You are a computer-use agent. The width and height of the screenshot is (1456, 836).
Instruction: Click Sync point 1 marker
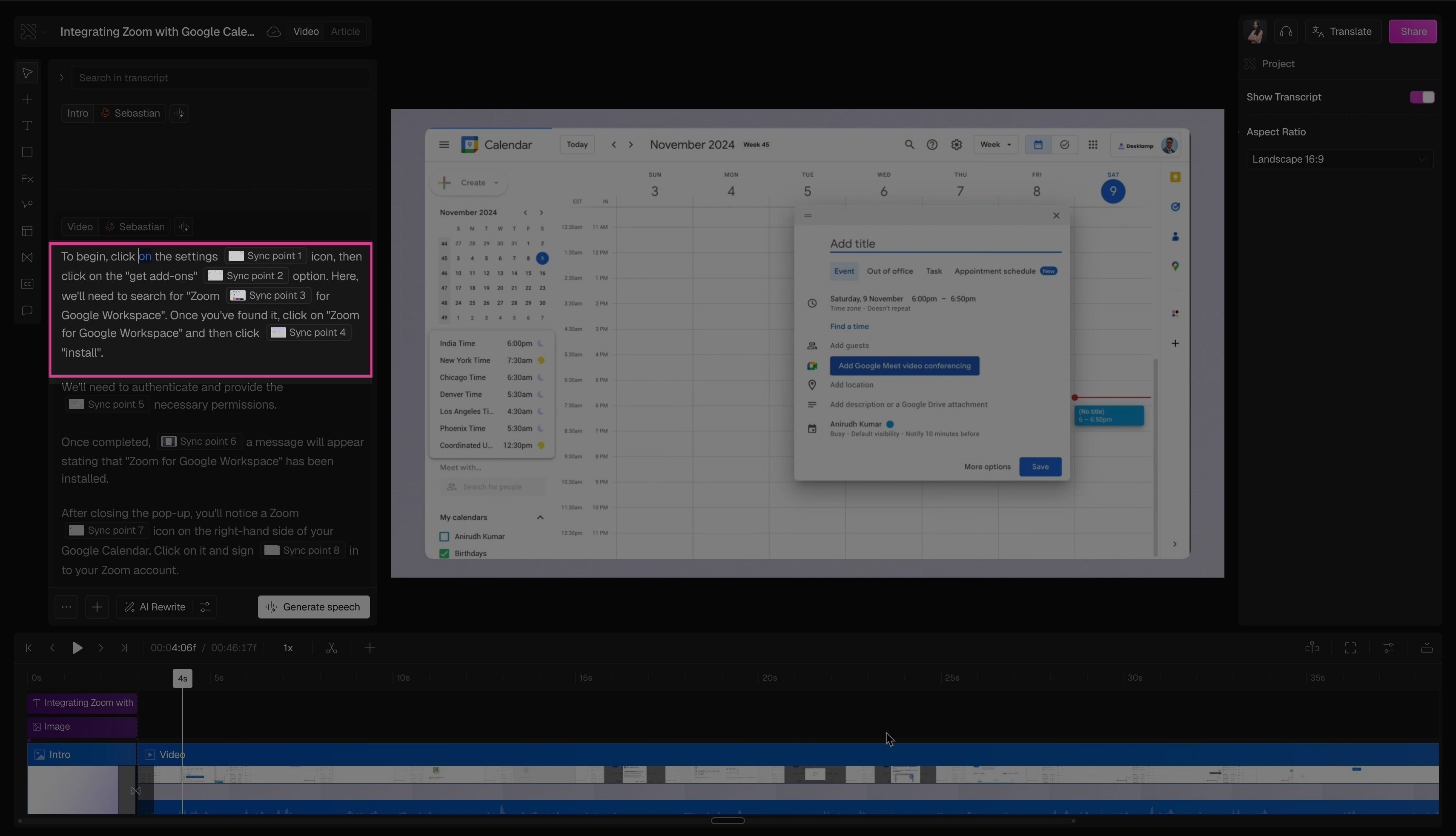pyautogui.click(x=265, y=256)
